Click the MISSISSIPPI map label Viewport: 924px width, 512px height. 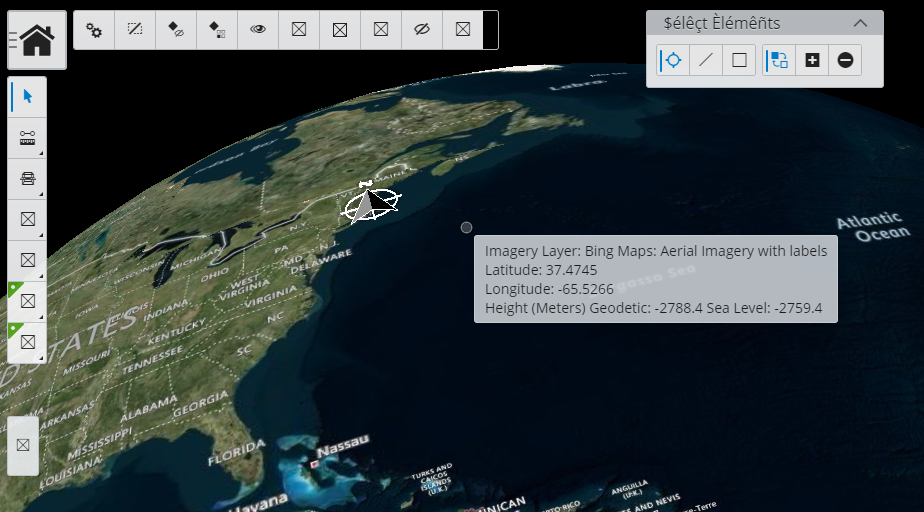[99, 444]
